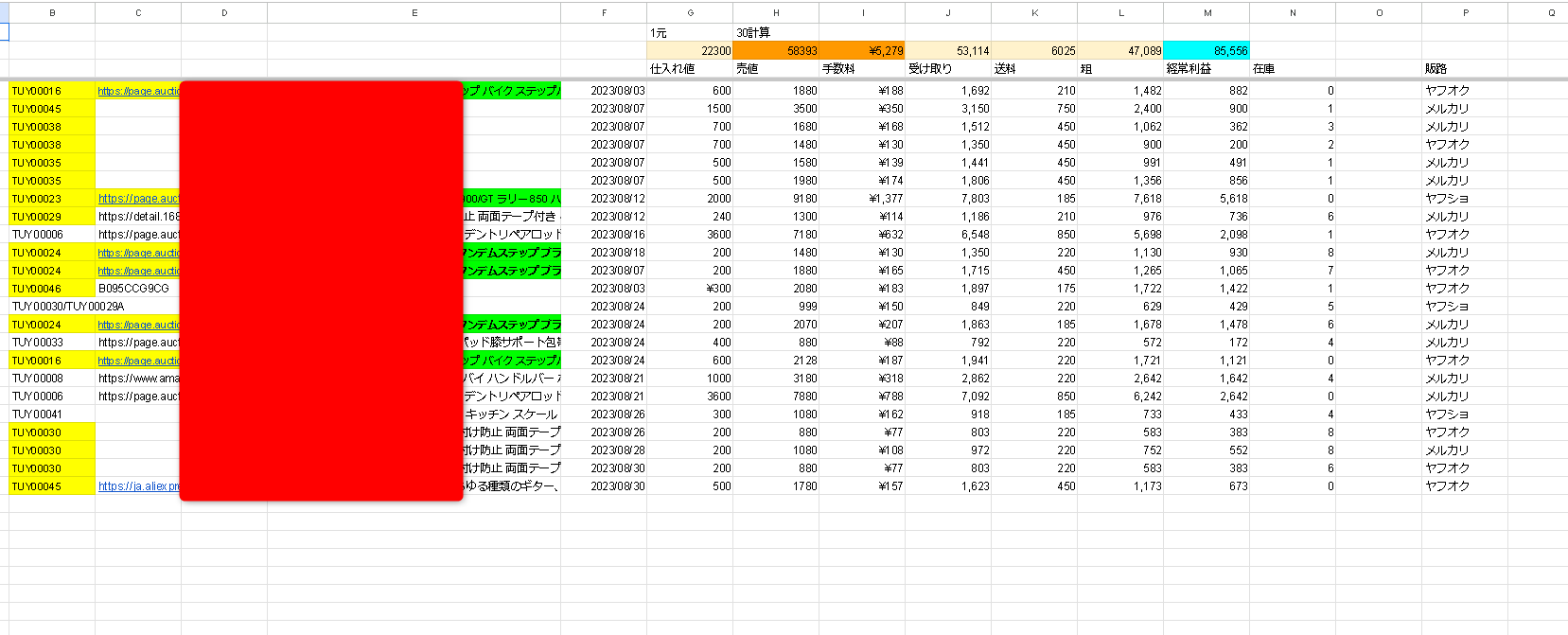Select column header G

click(x=690, y=13)
